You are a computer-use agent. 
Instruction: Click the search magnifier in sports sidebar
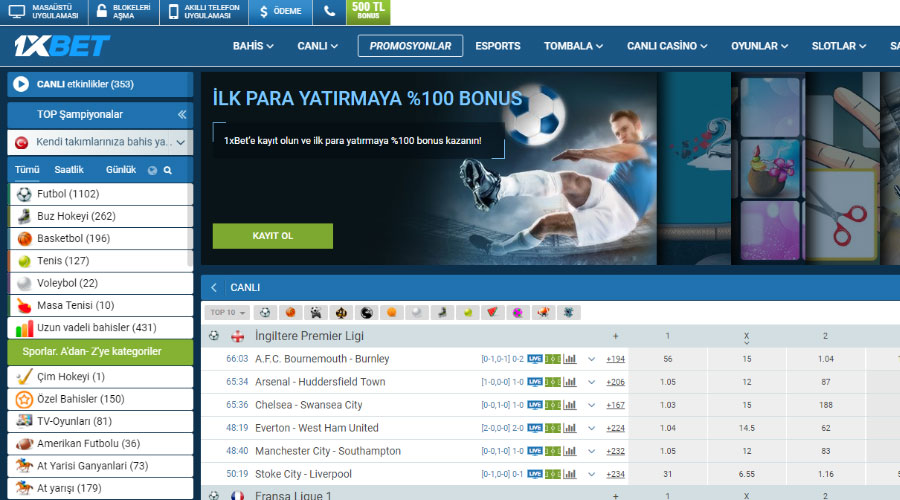tap(168, 170)
